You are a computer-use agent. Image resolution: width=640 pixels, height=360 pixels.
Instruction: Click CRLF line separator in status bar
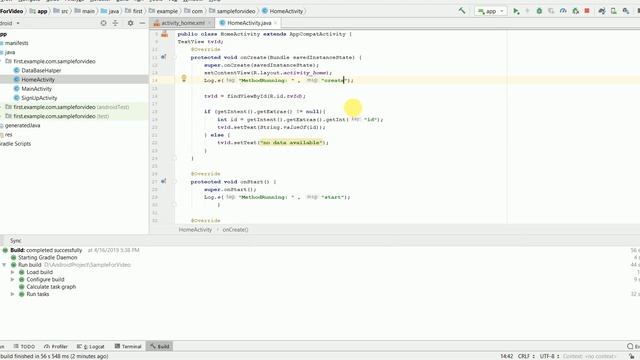526,356
